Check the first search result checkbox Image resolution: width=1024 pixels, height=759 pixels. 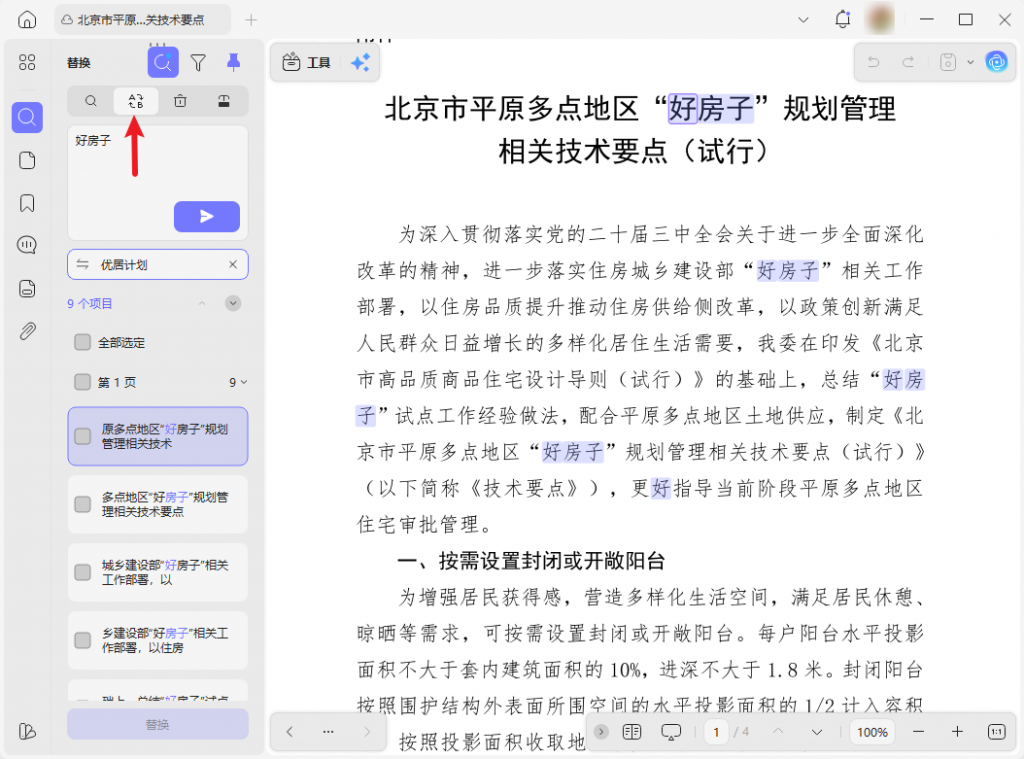(83, 436)
